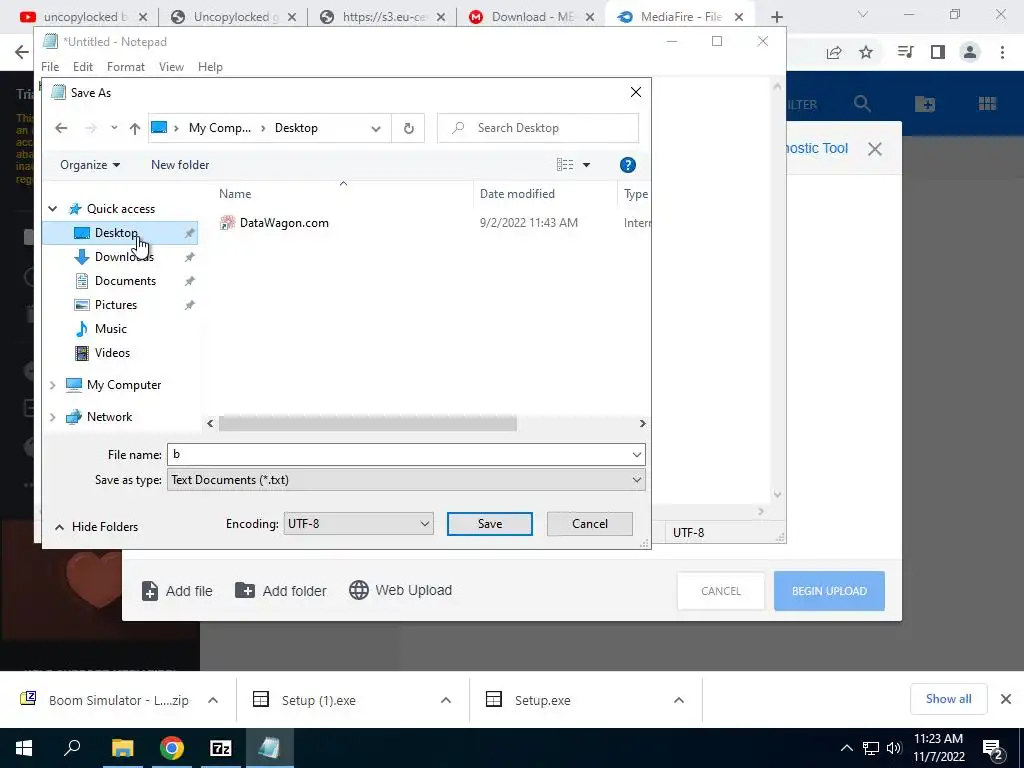Open File Explorer from taskbar
The width and height of the screenshot is (1024, 768).
click(122, 748)
